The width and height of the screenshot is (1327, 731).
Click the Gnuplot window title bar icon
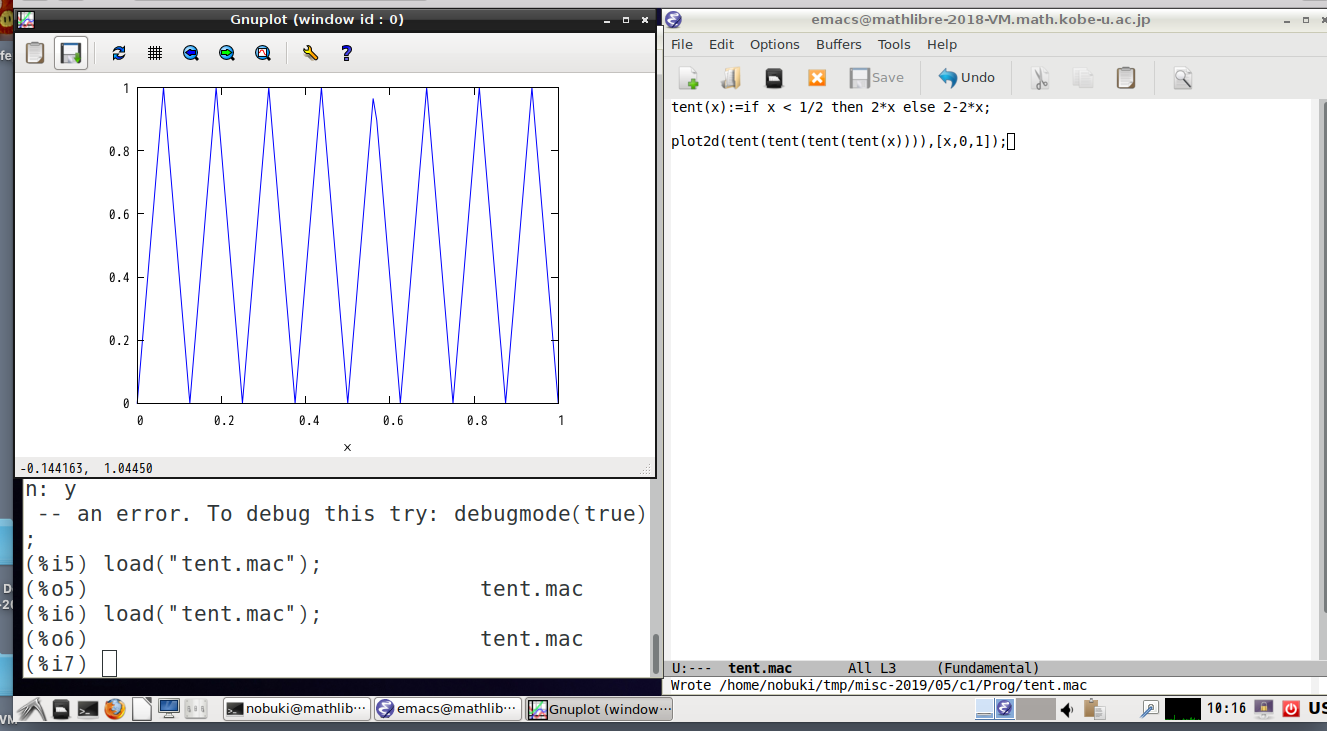click(26, 19)
